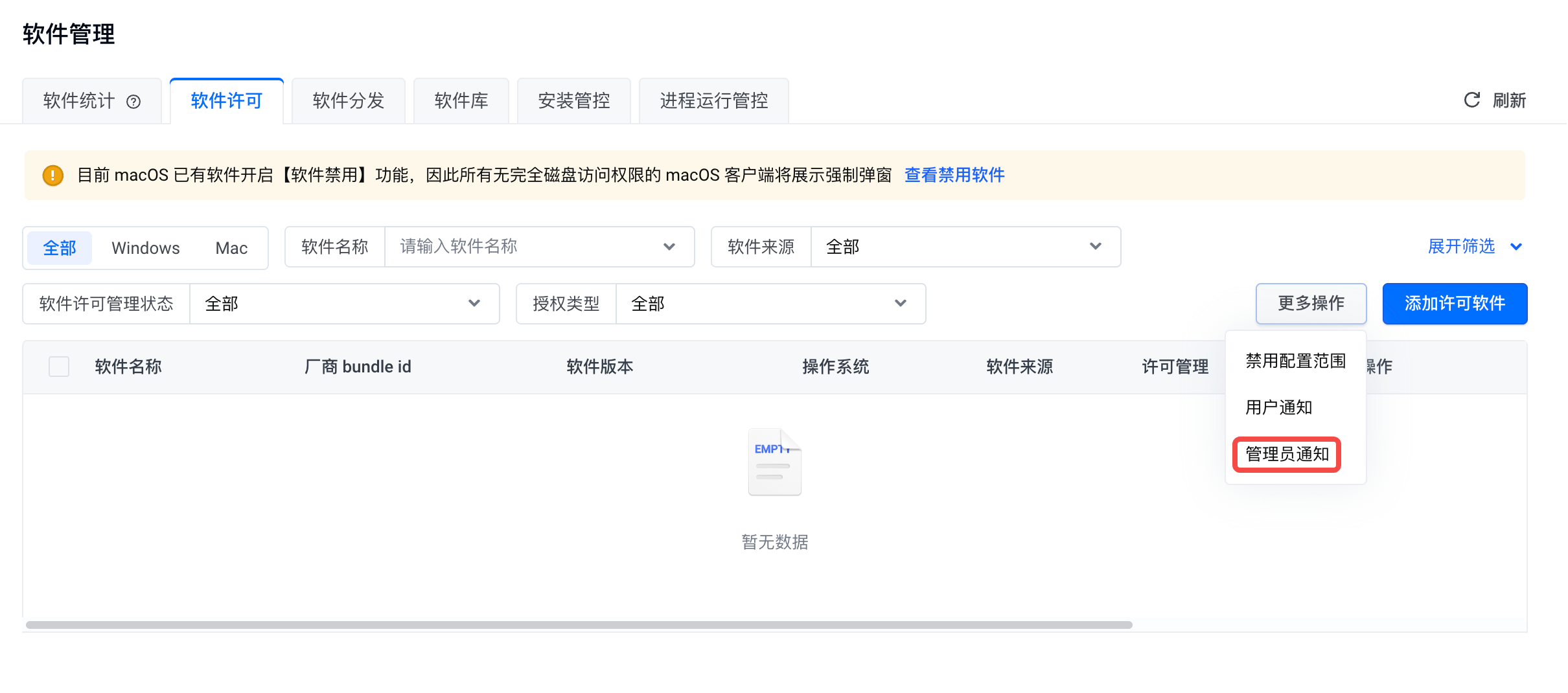Open the 软件名称 dropdown arrow

(669, 247)
